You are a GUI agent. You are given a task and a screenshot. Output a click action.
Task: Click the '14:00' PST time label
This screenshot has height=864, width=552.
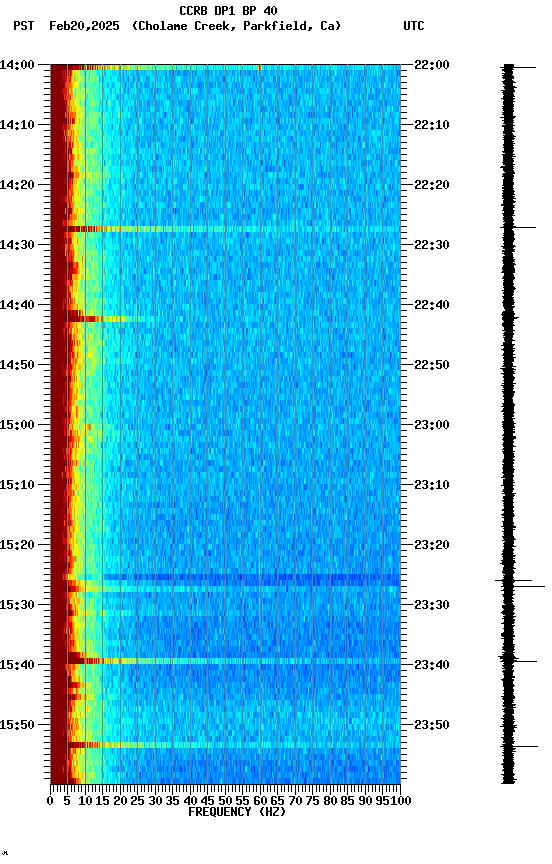click(x=17, y=65)
